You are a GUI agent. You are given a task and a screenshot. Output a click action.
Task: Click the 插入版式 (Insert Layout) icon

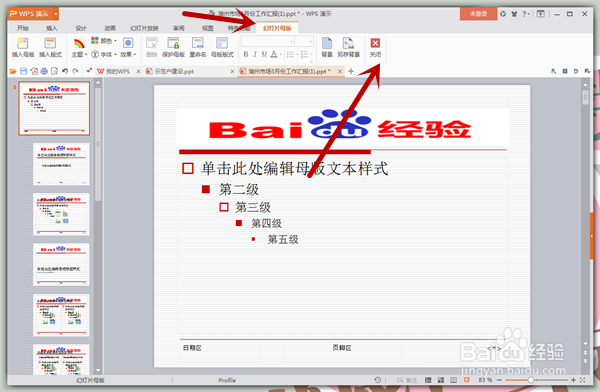(x=50, y=47)
